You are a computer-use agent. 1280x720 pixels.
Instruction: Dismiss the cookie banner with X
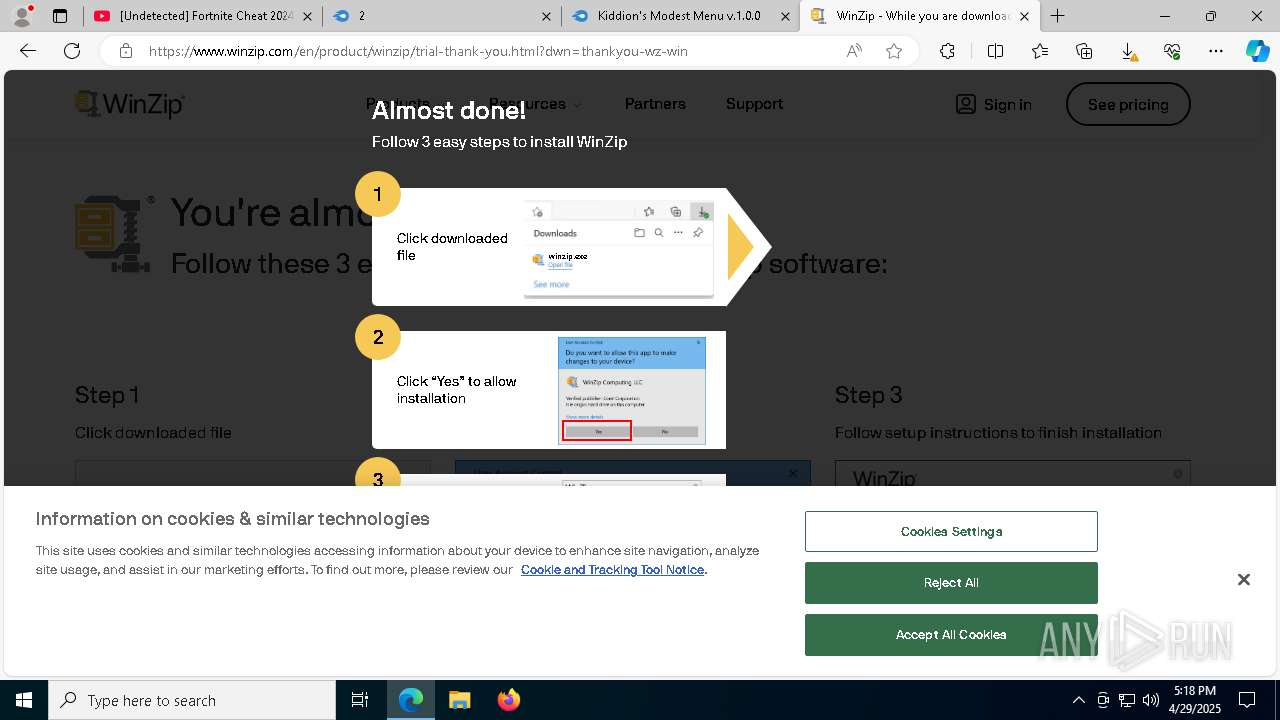[1244, 580]
